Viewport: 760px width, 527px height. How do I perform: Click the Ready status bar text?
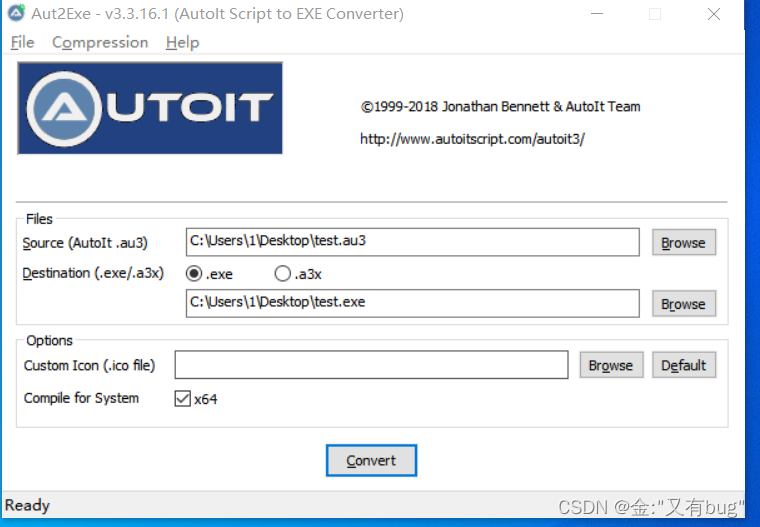pyautogui.click(x=27, y=505)
